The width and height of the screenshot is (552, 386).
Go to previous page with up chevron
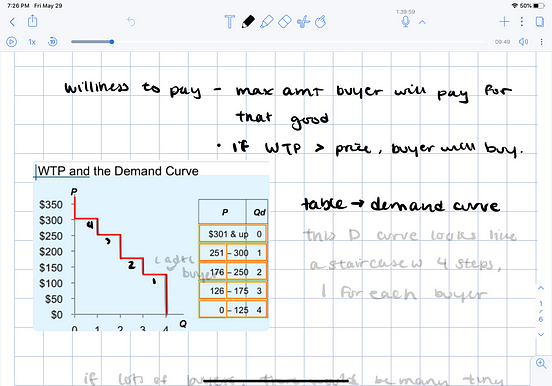541,288
